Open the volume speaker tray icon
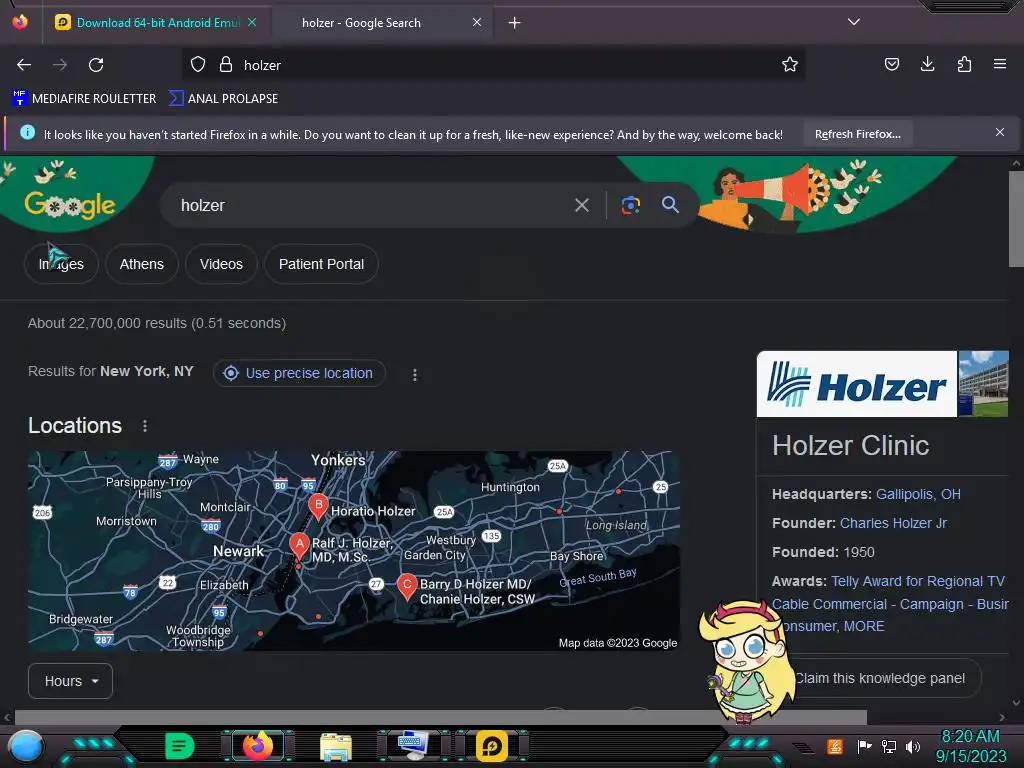This screenshot has width=1024, height=768. coord(913,746)
